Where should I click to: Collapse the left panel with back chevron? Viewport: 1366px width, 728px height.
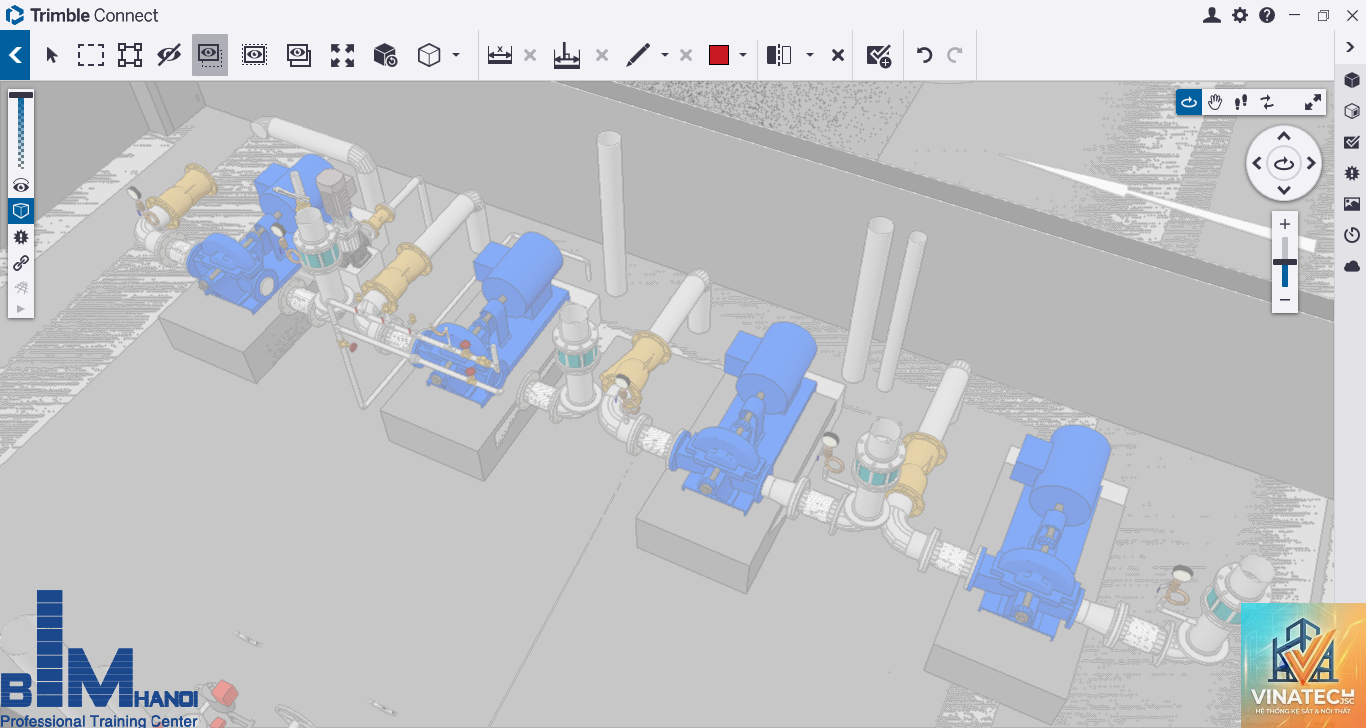click(15, 56)
